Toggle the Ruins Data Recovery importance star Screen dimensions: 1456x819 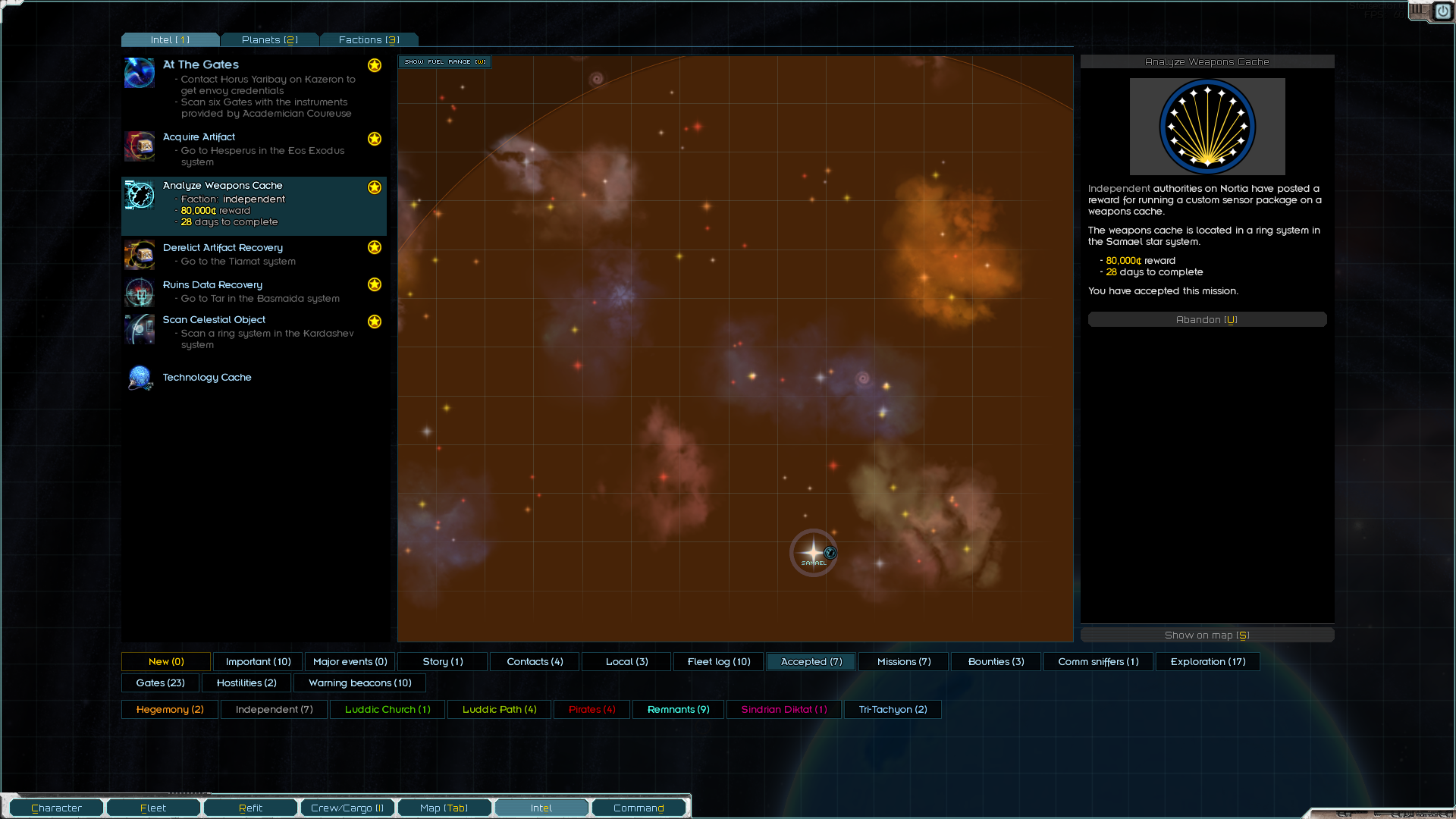pos(375,284)
